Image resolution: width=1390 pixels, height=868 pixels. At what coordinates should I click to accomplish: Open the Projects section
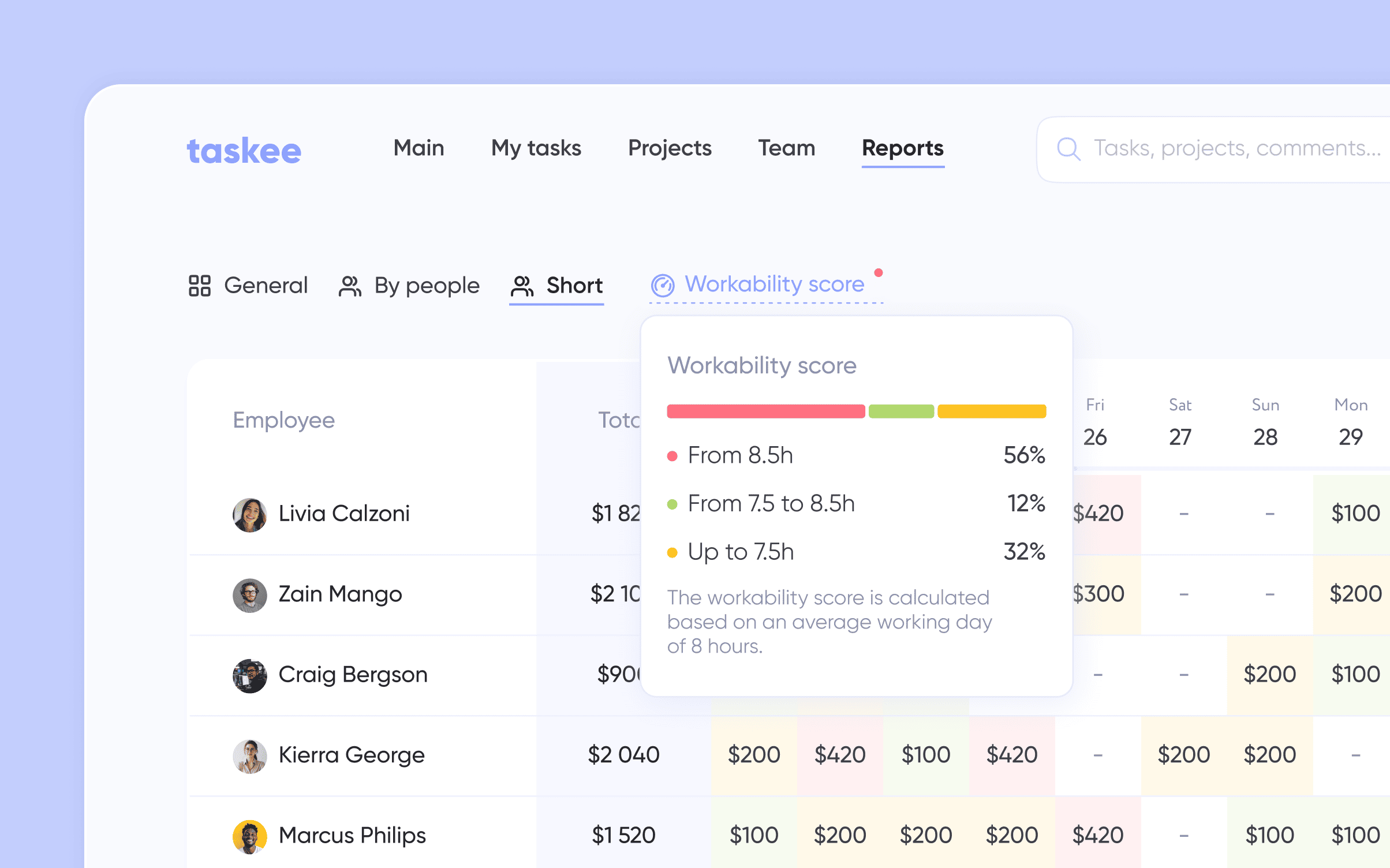(669, 149)
